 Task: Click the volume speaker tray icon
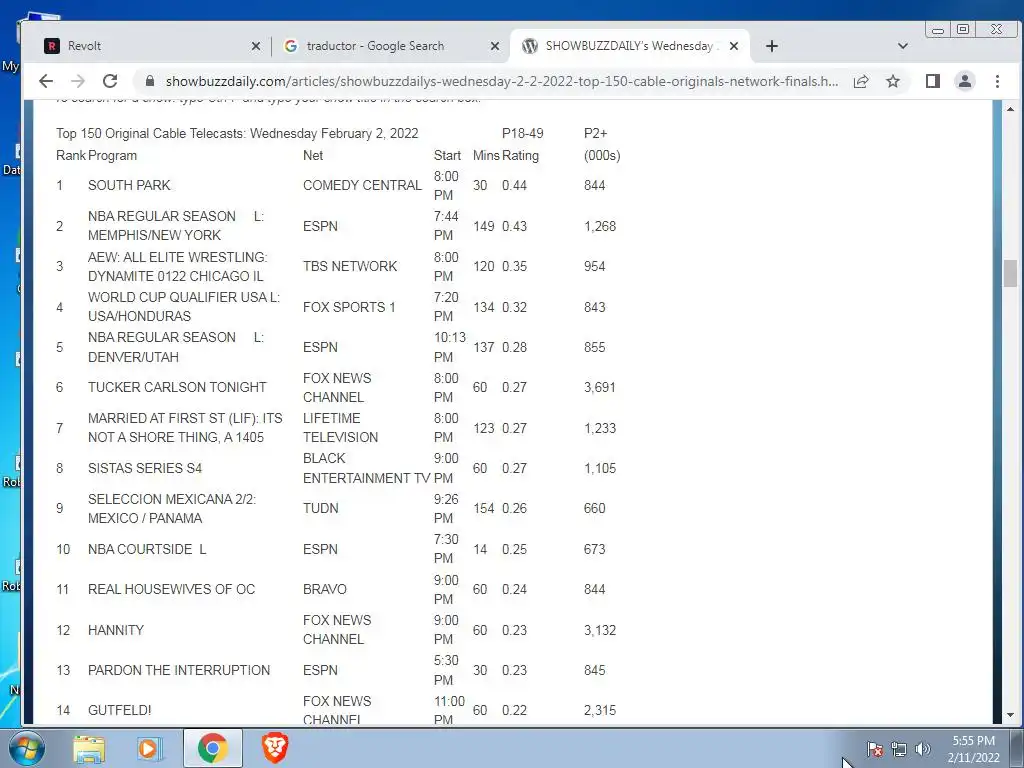[922, 749]
